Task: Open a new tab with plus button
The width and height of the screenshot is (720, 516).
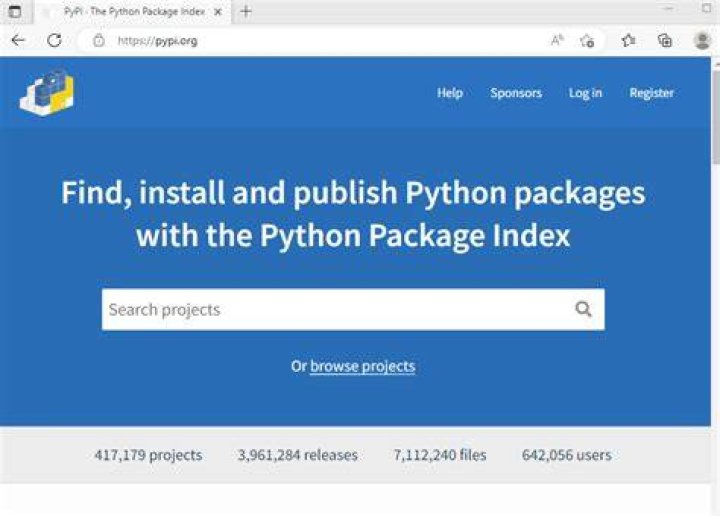Action: (x=246, y=11)
